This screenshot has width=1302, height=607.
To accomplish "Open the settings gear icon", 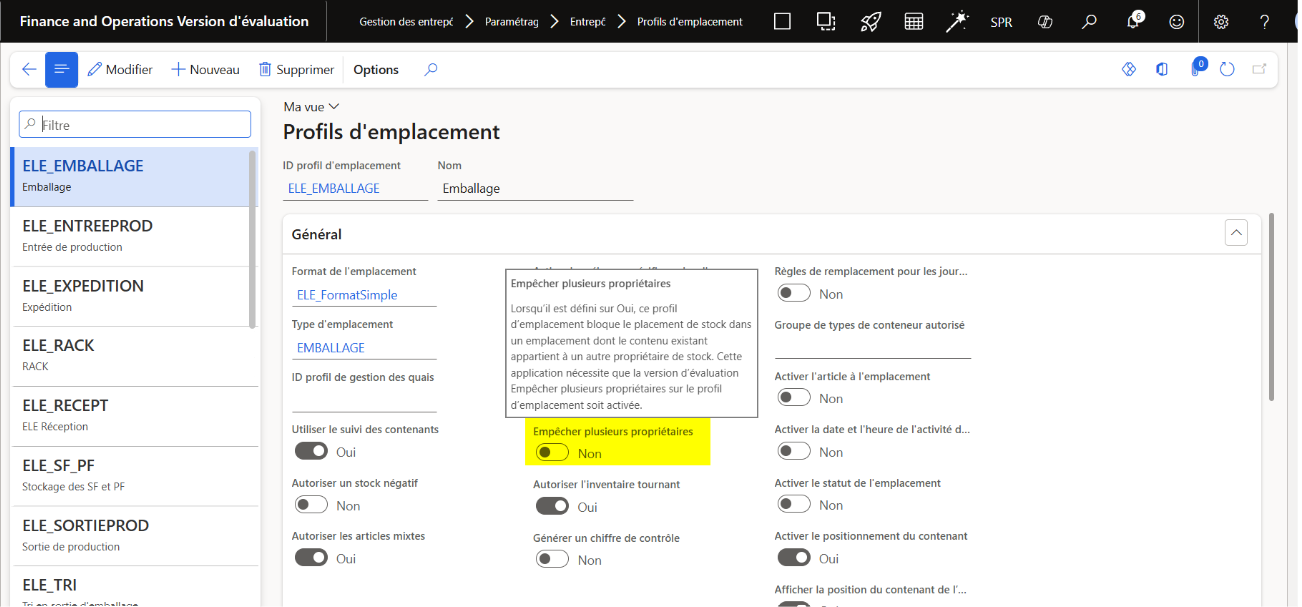I will (1221, 22).
